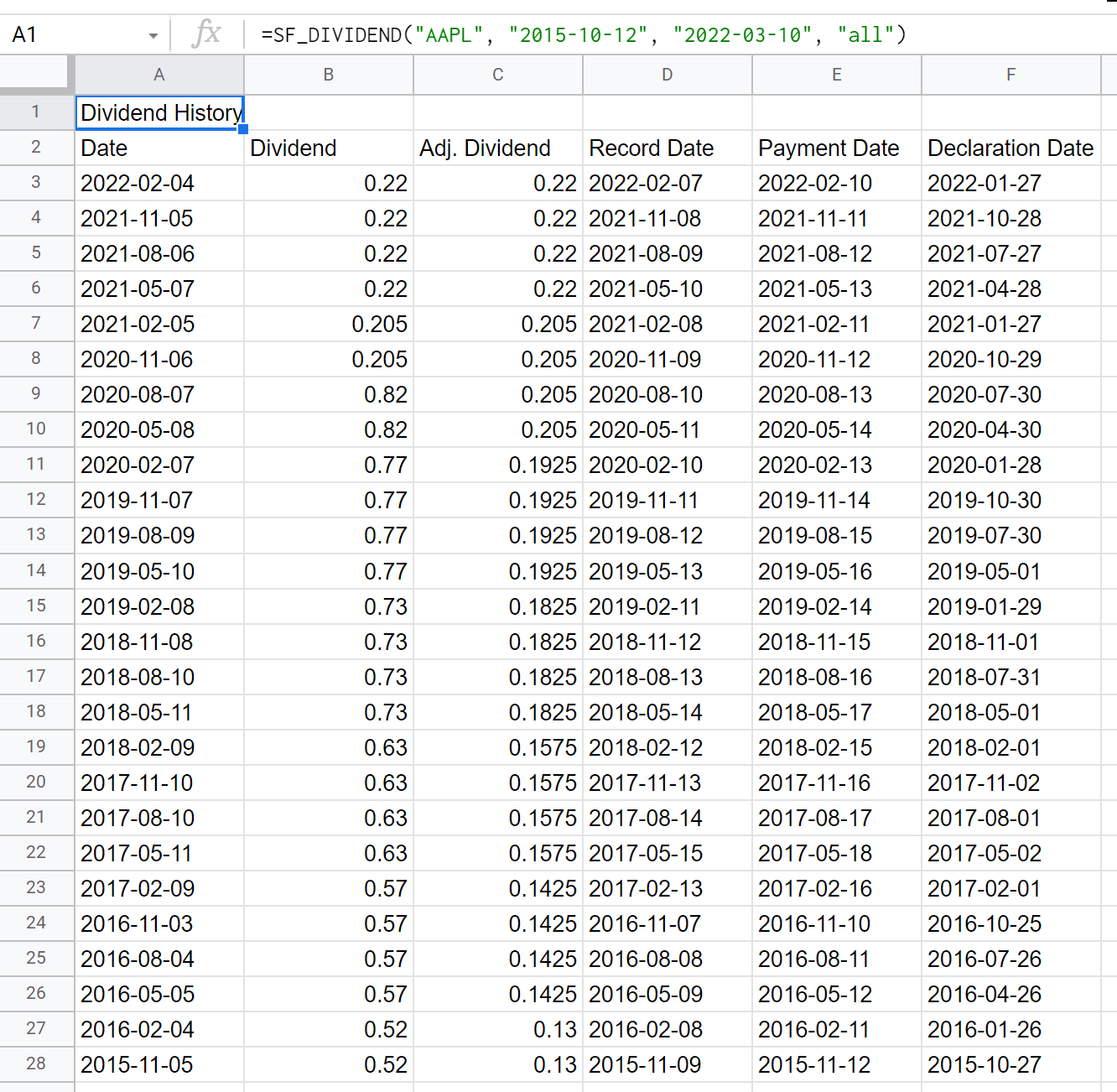Click the 'Declaration Date' header cell
The image size is (1117, 1092).
point(1011,148)
